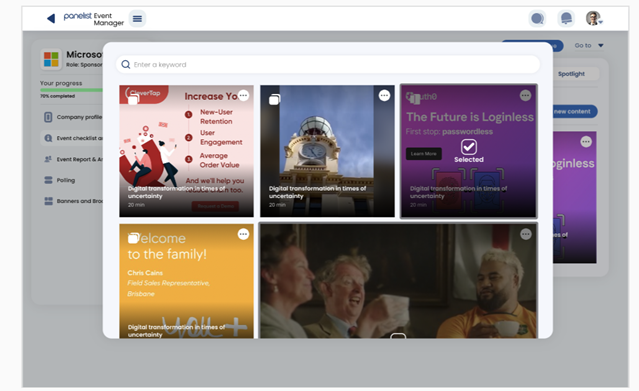Untick the Selected checkbox on Loginless card
This screenshot has height=391, width=639.
click(469, 147)
